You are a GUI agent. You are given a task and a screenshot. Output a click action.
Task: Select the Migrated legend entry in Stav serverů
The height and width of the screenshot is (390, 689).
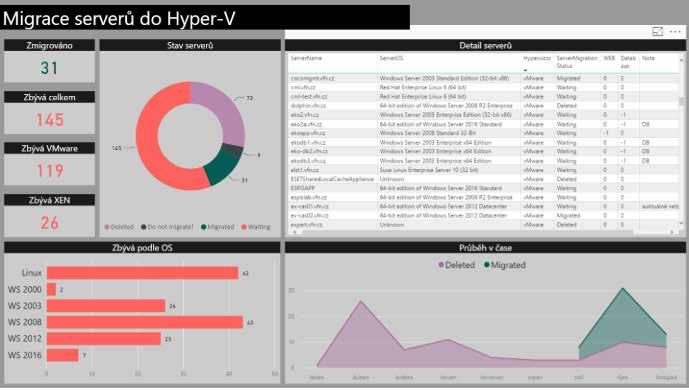point(218,227)
